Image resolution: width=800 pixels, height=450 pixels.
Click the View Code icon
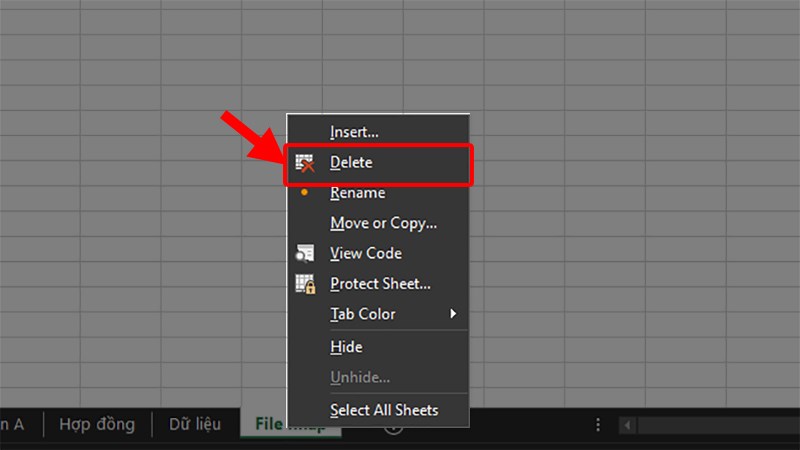pyautogui.click(x=305, y=254)
